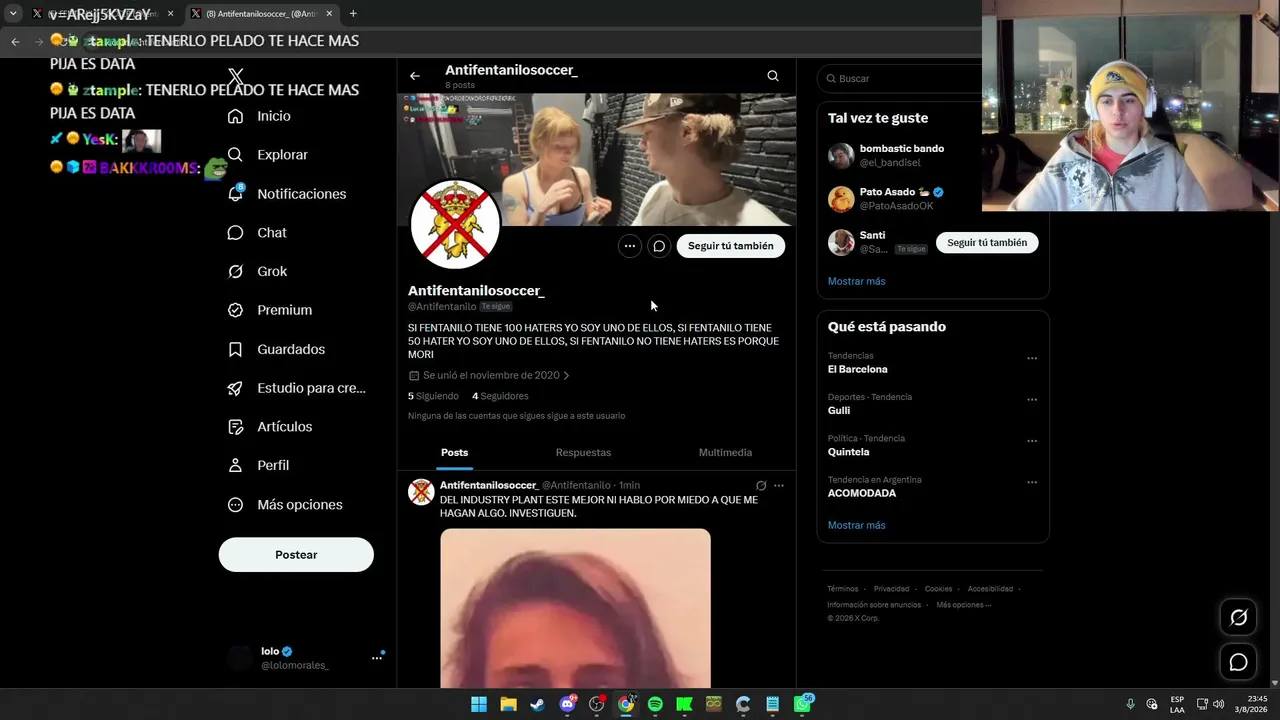This screenshot has width=1280, height=720.
Task: Open the Chat icon in sidebar
Action: coord(236,233)
